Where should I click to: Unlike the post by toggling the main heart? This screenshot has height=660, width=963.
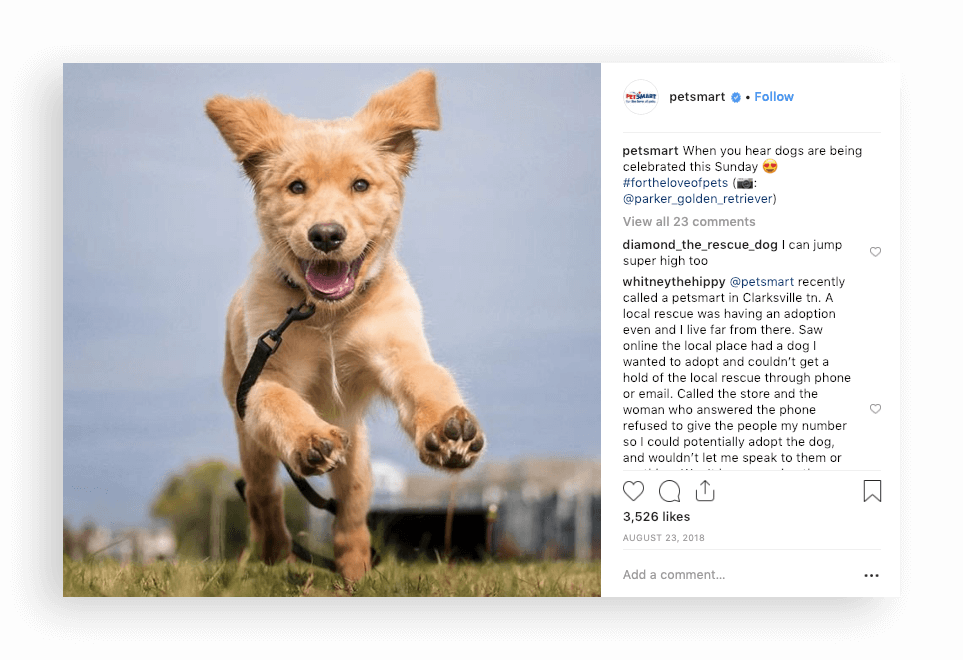(x=633, y=490)
